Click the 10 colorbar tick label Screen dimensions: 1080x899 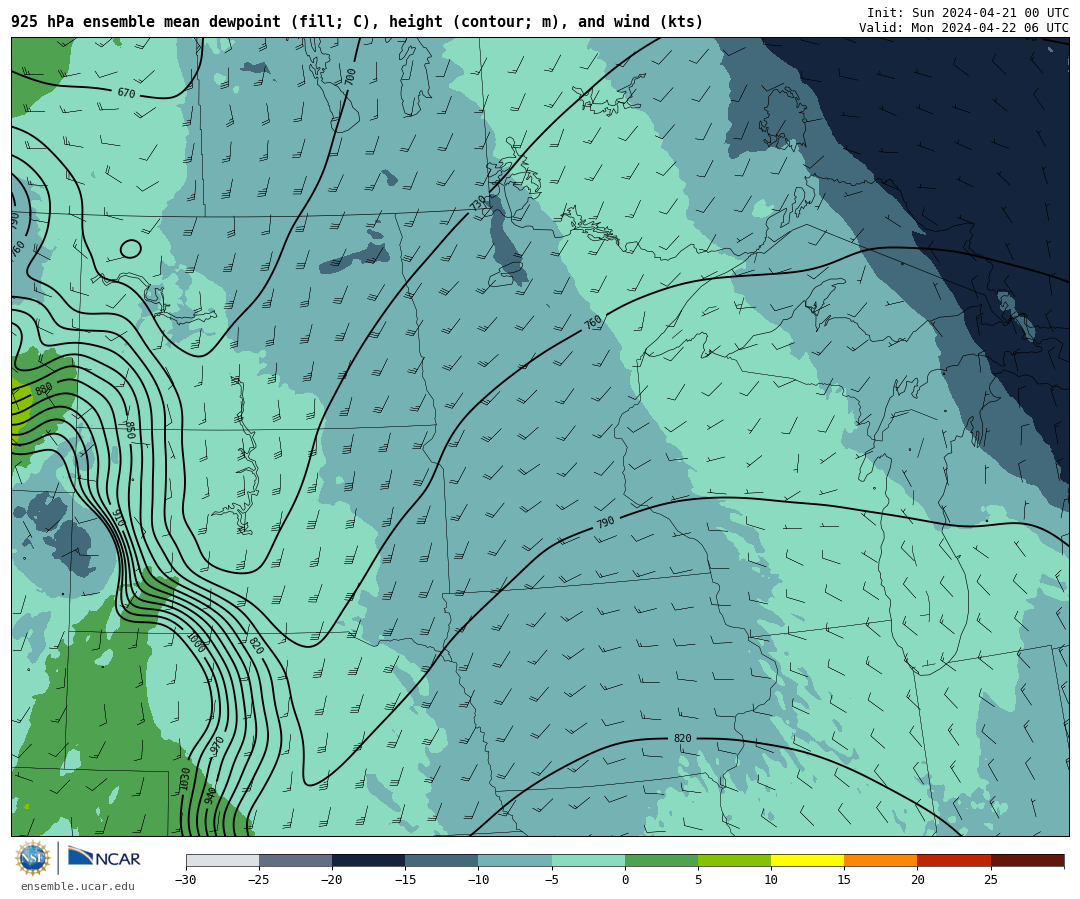(x=771, y=880)
